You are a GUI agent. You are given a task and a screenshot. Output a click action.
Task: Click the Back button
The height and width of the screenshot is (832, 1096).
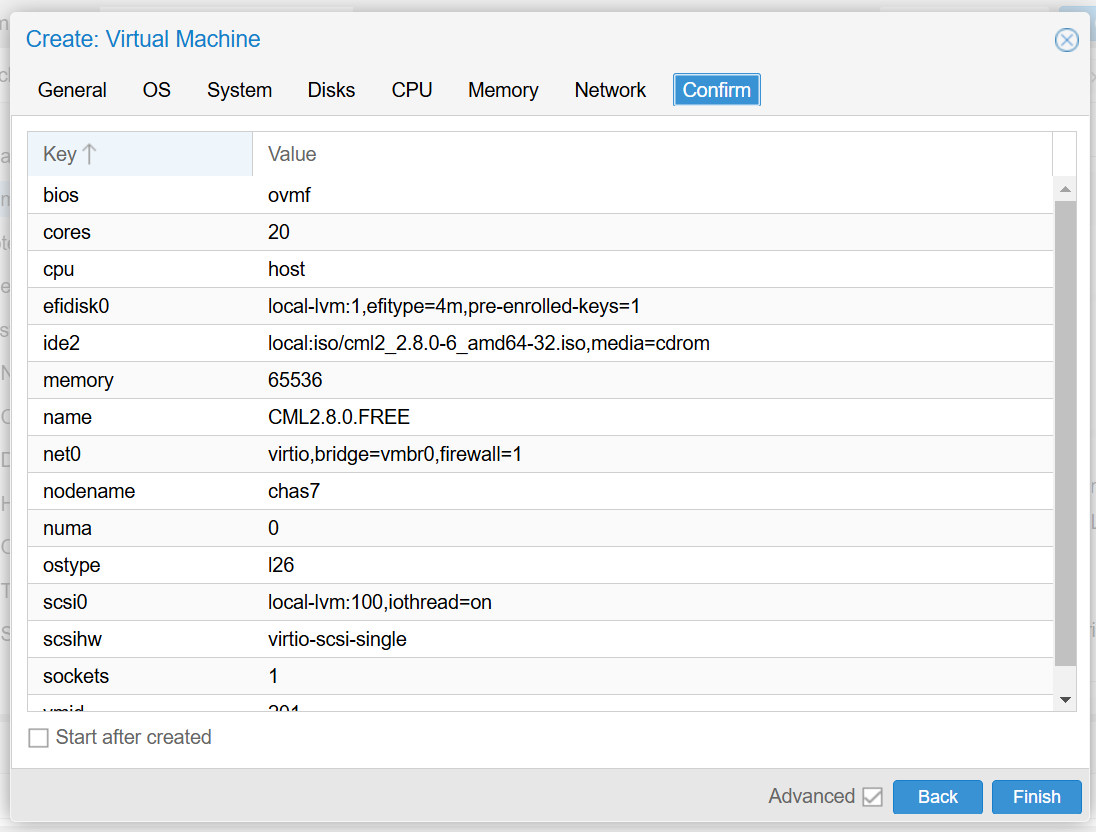point(937,796)
